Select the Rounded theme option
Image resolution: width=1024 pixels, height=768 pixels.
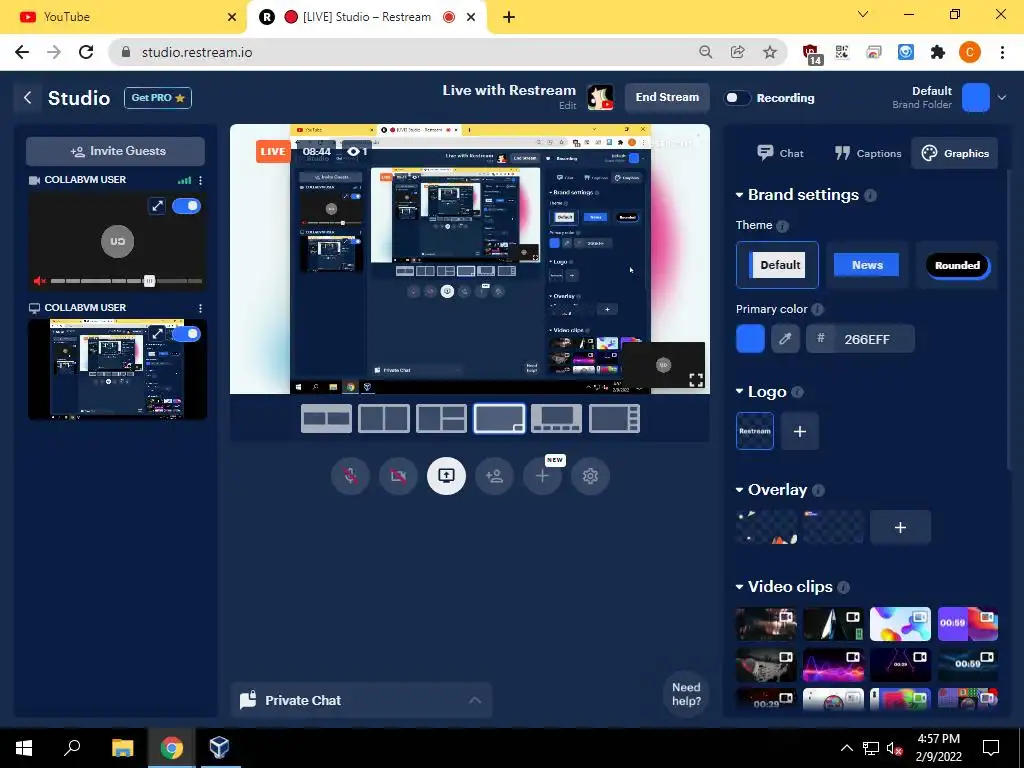point(957,265)
